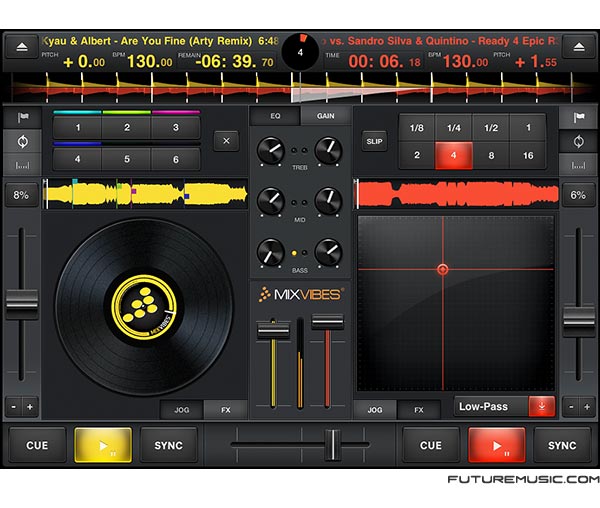Trigger hot cue 5 on left deck
The image size is (600, 508).
[127, 159]
